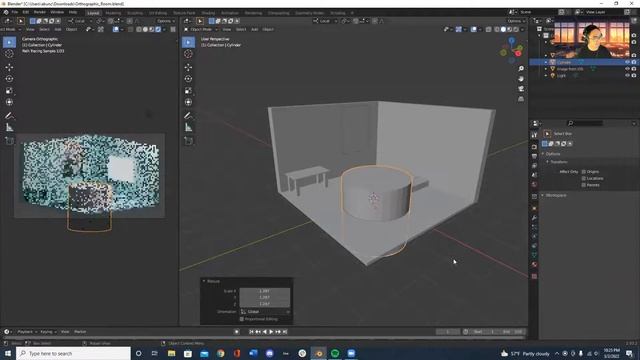The height and width of the screenshot is (360, 640).
Task: Select the Move tool in the left camera viewport
Action: (x=9, y=67)
